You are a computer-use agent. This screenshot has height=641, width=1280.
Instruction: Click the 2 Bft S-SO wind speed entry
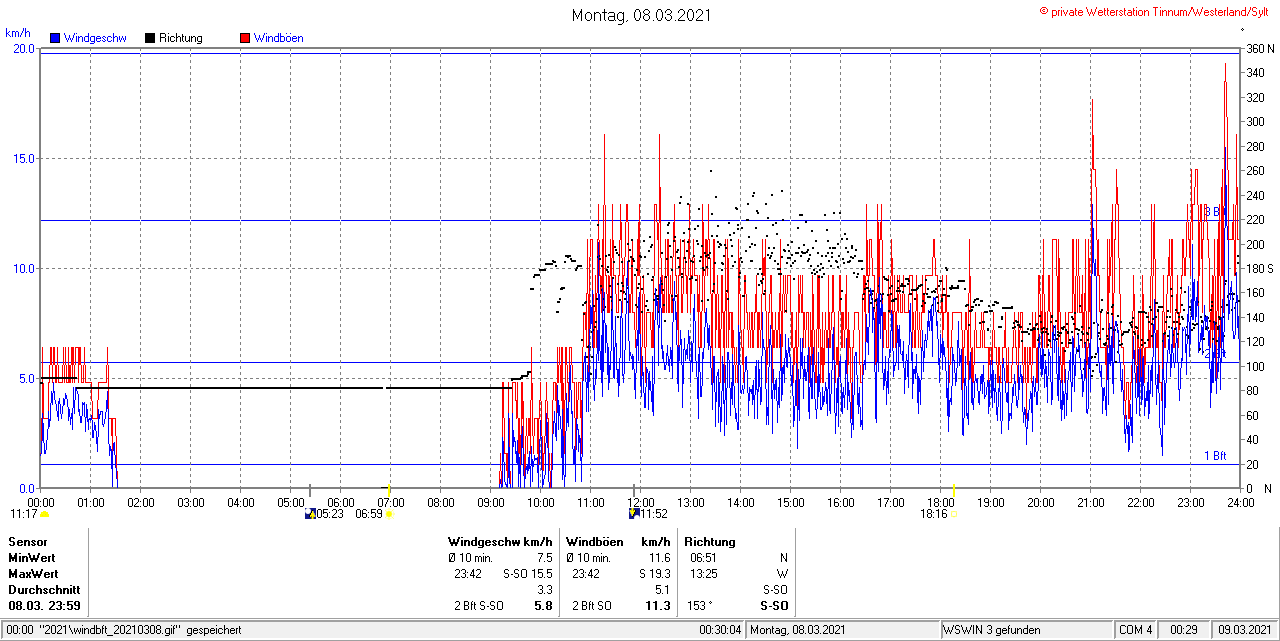click(x=479, y=606)
